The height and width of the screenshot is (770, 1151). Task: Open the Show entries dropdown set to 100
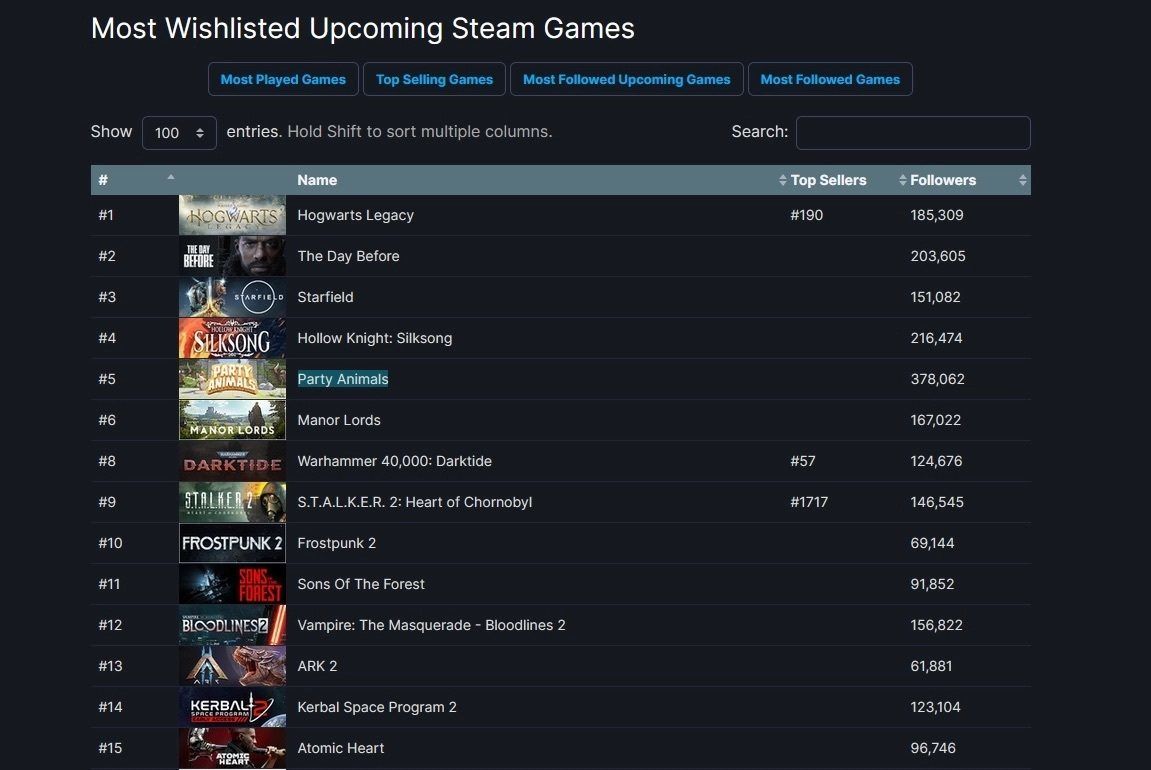pyautogui.click(x=179, y=133)
